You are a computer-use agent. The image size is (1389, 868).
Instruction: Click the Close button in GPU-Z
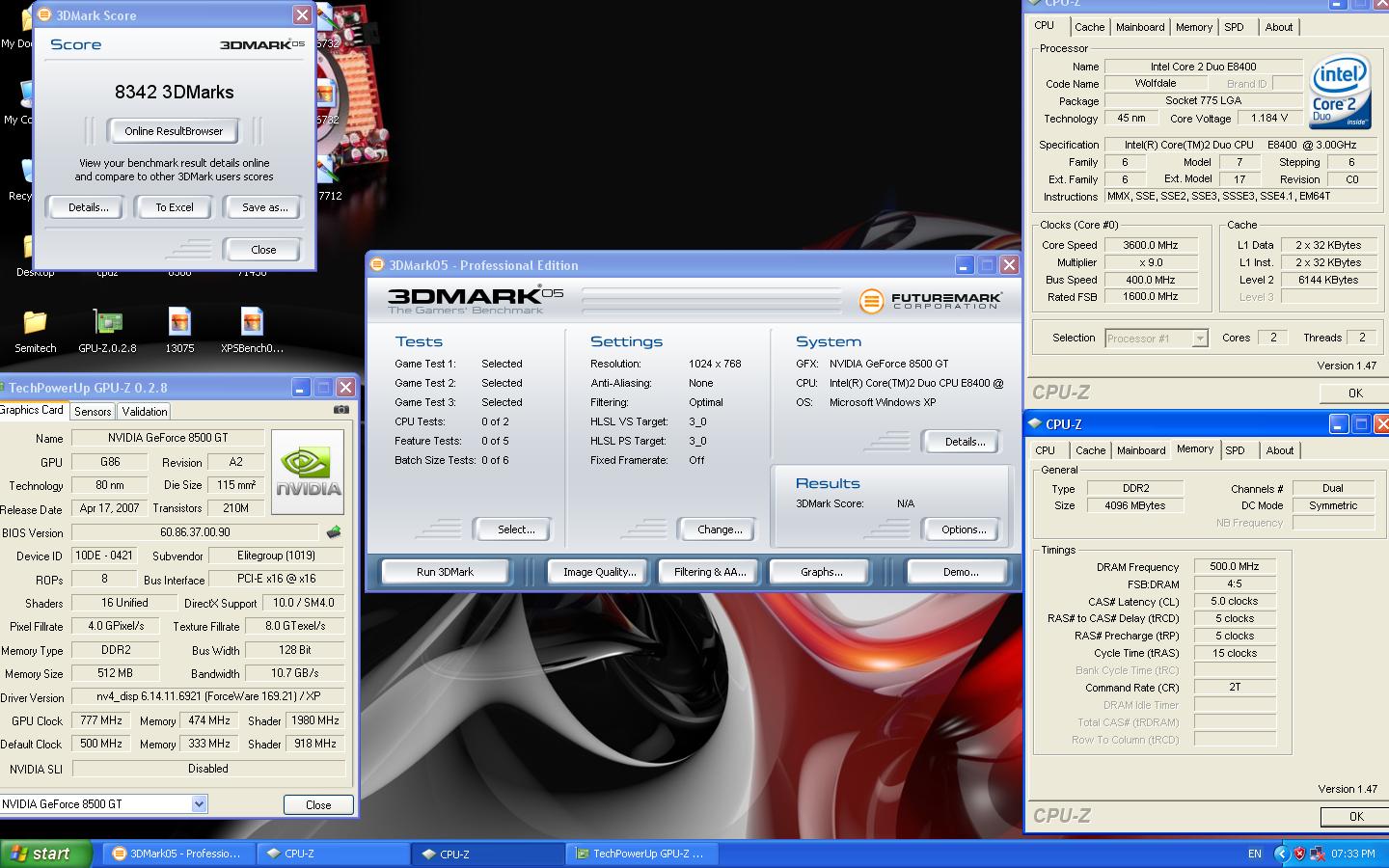pos(318,804)
